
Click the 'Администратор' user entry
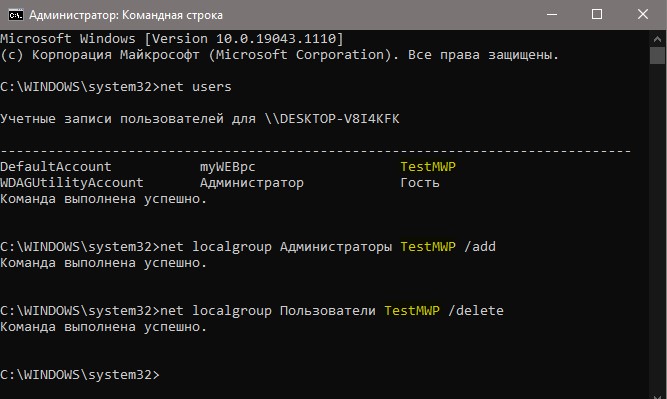[x=252, y=182]
